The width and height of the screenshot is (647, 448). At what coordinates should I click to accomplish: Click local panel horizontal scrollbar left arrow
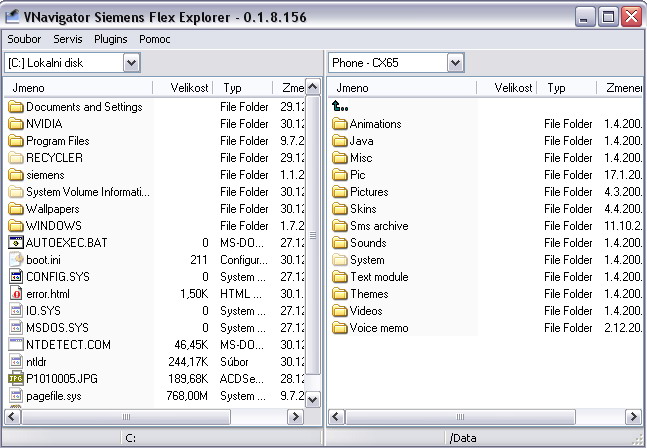[12, 417]
